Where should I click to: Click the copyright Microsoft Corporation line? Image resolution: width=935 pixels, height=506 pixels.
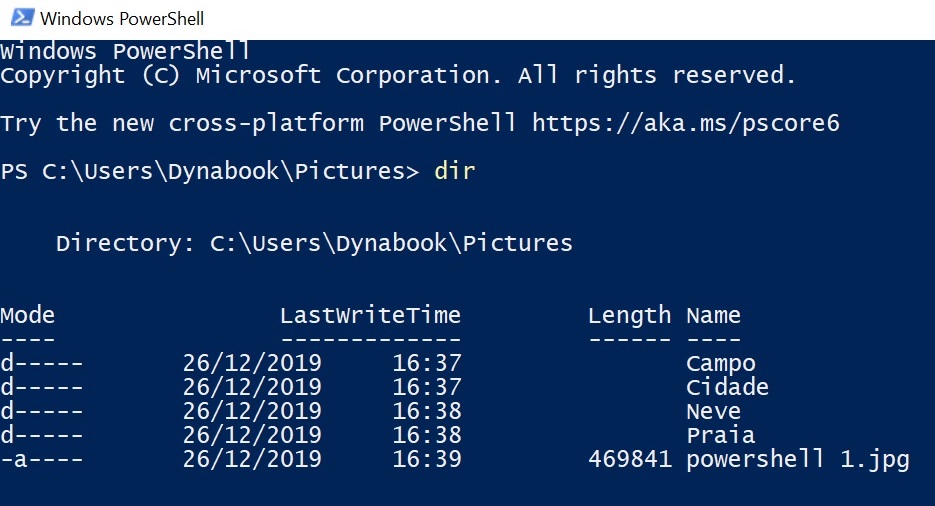click(x=398, y=76)
